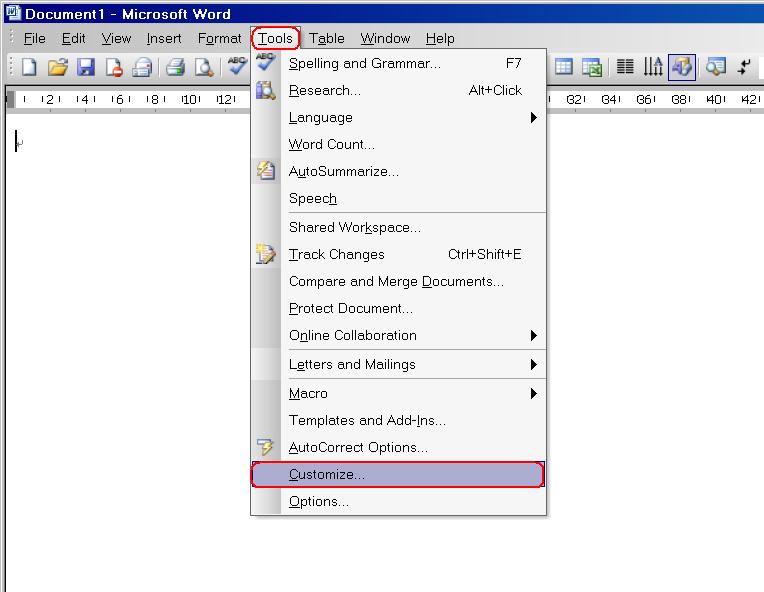
Task: Select AutoSummarize... menu entry
Action: (x=399, y=172)
